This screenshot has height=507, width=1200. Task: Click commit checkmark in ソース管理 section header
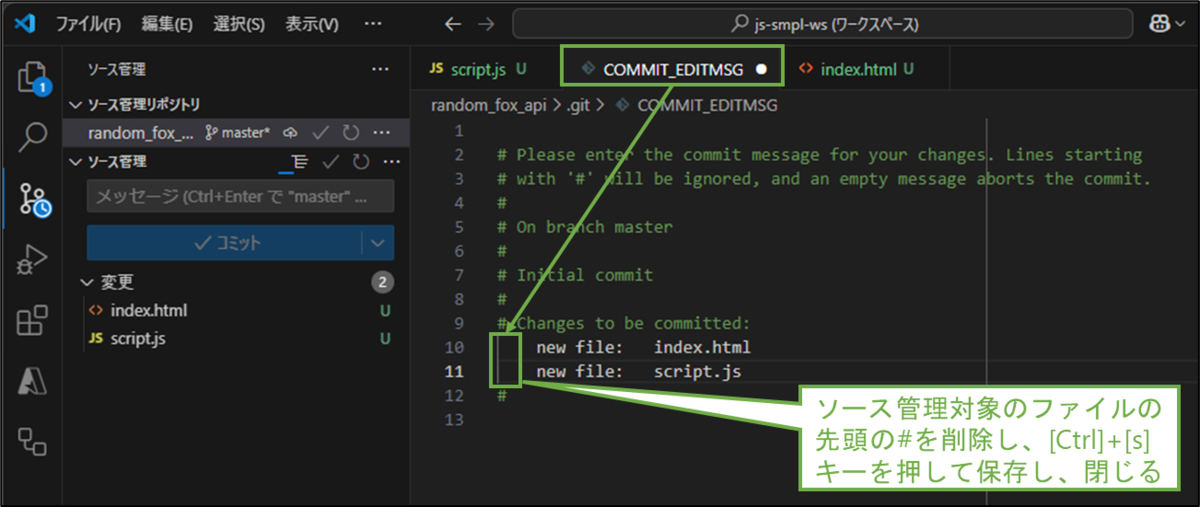point(331,161)
